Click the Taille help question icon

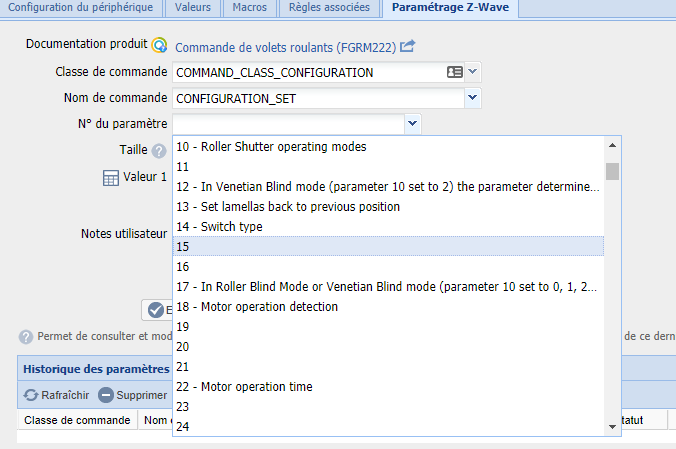point(159,151)
